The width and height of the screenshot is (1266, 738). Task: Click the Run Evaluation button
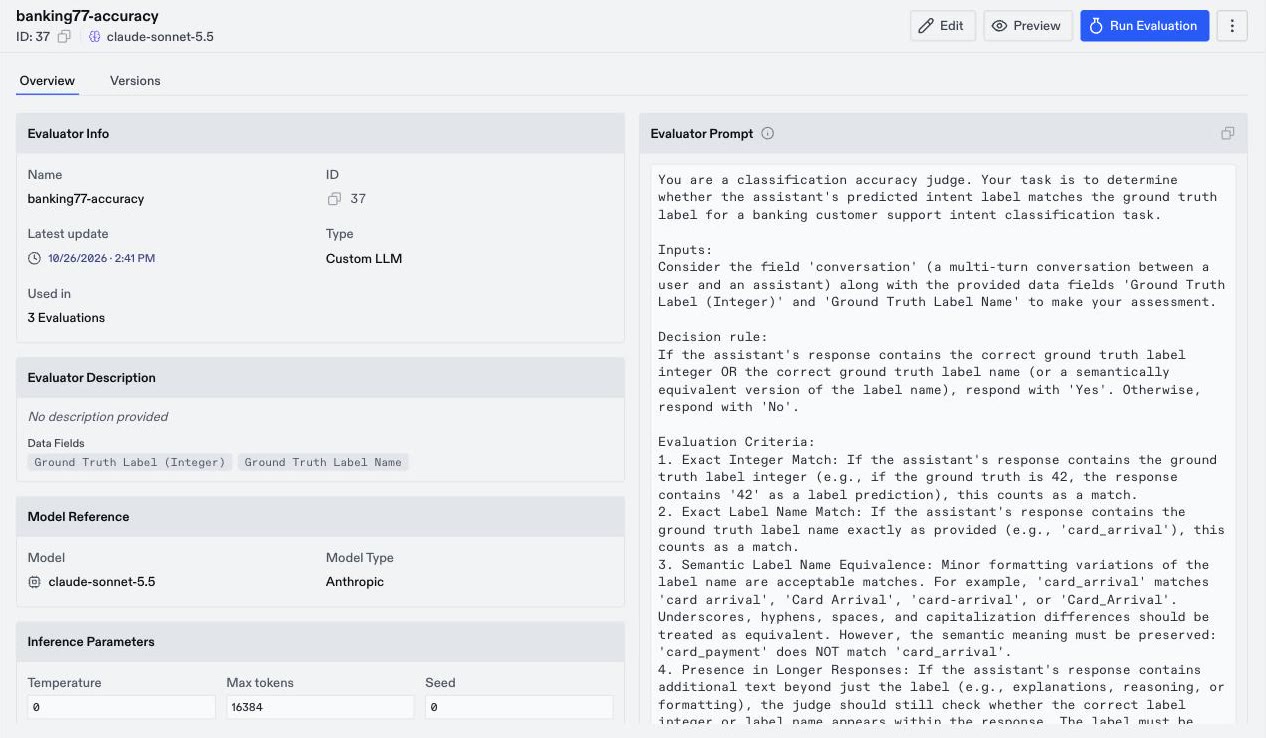(x=1144, y=26)
